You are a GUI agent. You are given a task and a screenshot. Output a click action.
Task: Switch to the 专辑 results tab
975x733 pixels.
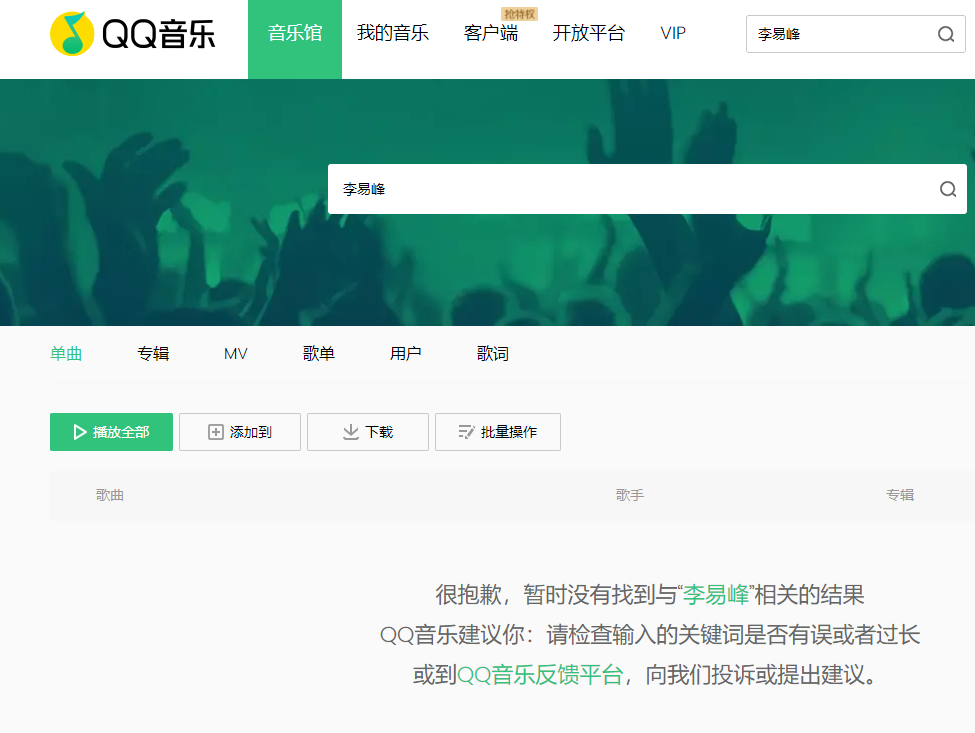(153, 354)
